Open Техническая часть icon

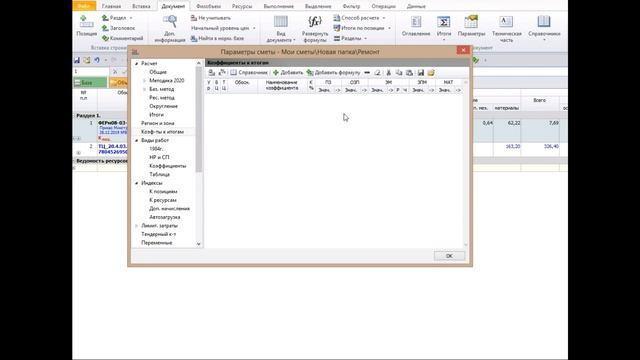pyautogui.click(x=506, y=22)
